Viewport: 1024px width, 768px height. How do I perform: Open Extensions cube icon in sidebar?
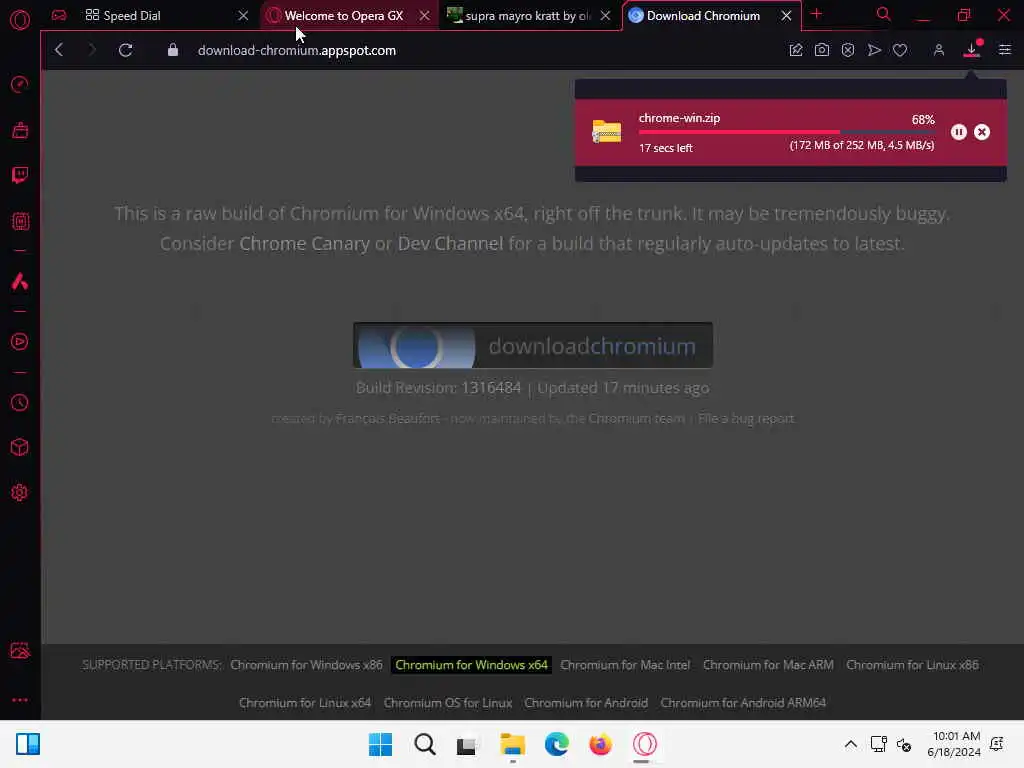(20, 447)
